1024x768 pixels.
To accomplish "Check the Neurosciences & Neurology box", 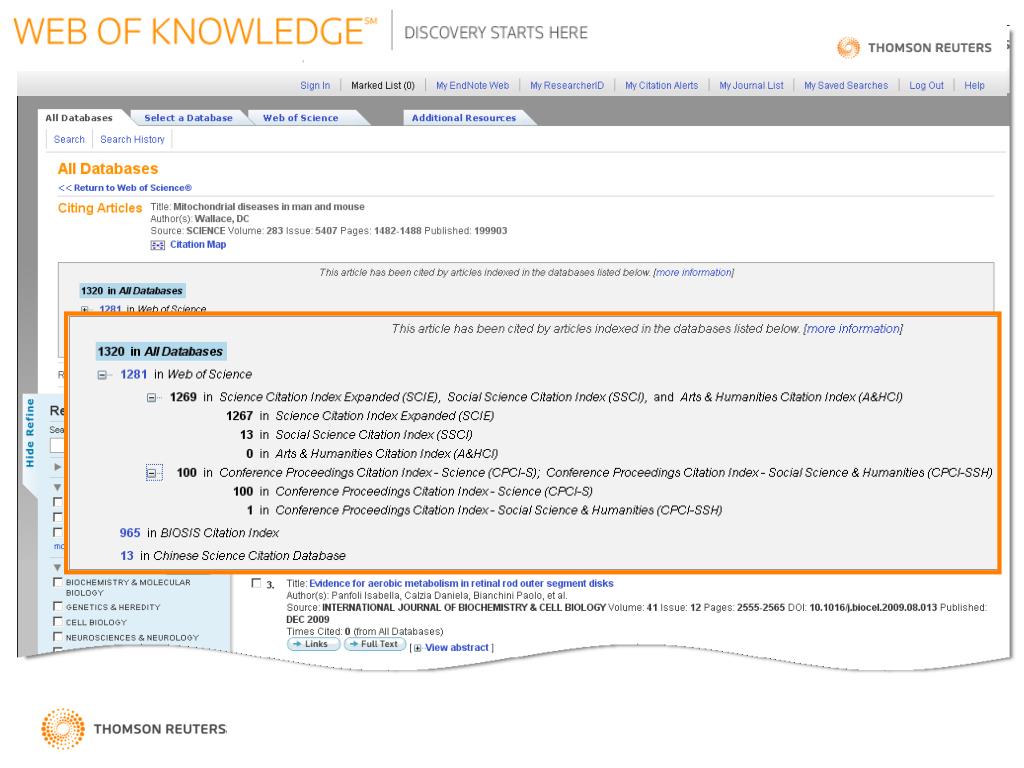I will coord(57,637).
